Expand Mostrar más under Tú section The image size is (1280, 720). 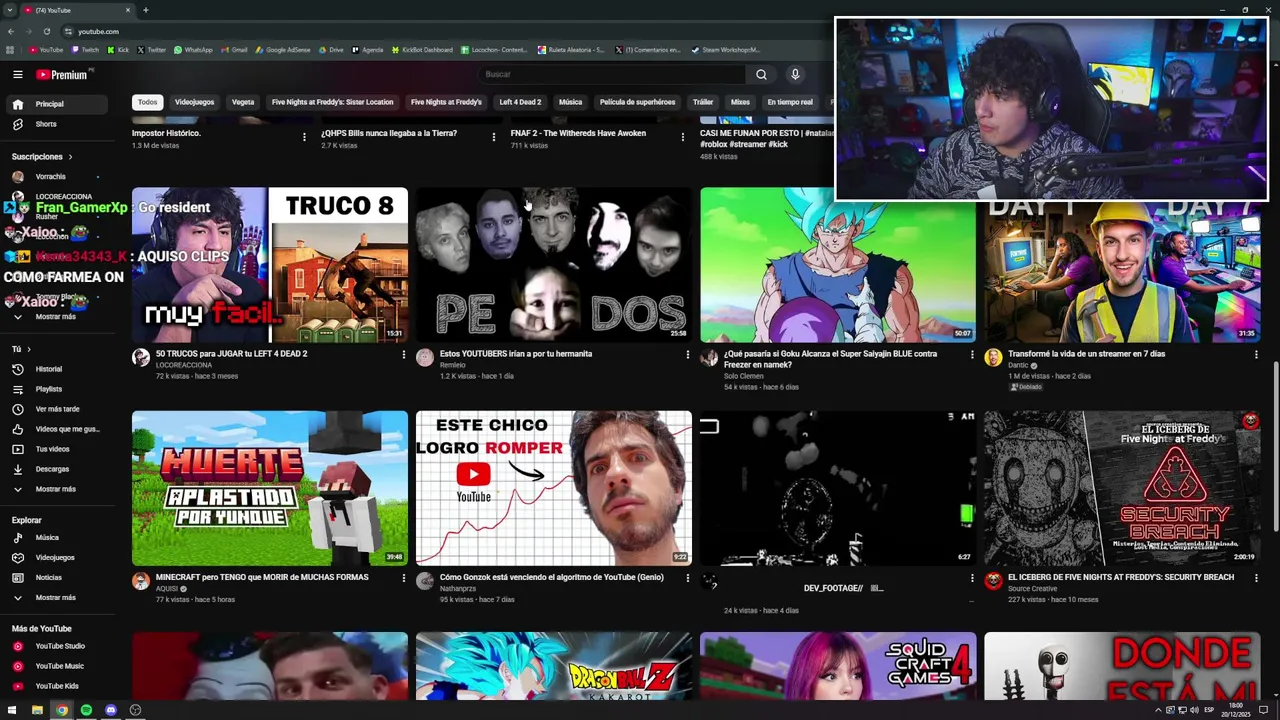click(x=55, y=489)
